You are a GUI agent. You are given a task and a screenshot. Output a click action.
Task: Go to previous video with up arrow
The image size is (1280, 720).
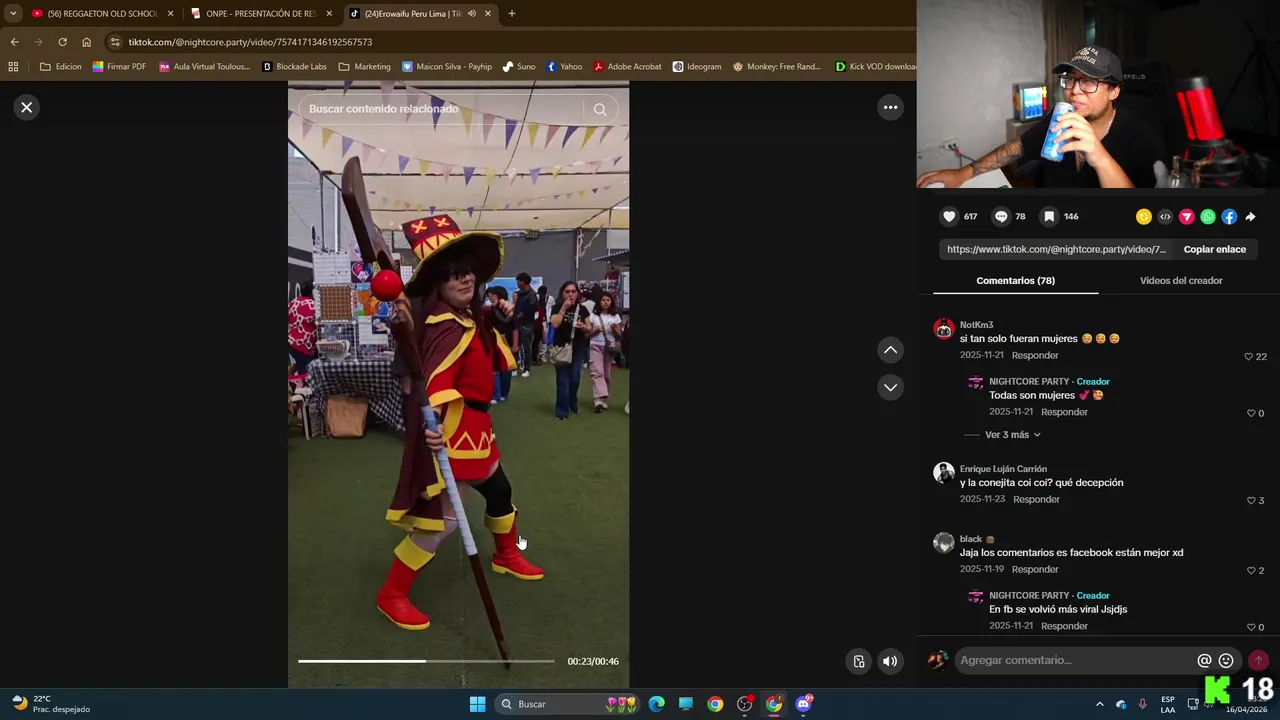(x=890, y=350)
